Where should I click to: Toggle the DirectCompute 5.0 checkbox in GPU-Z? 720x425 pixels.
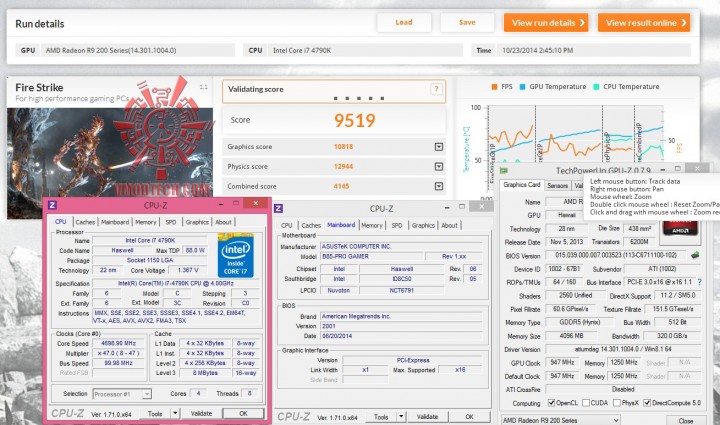(647, 403)
